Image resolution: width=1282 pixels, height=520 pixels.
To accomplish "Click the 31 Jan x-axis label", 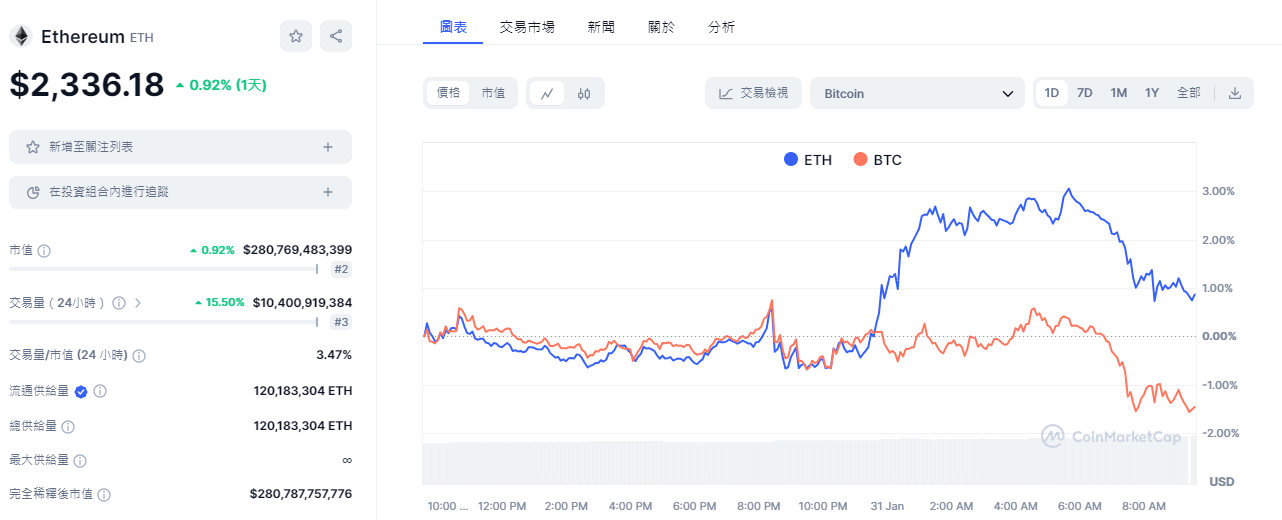I will [x=888, y=507].
